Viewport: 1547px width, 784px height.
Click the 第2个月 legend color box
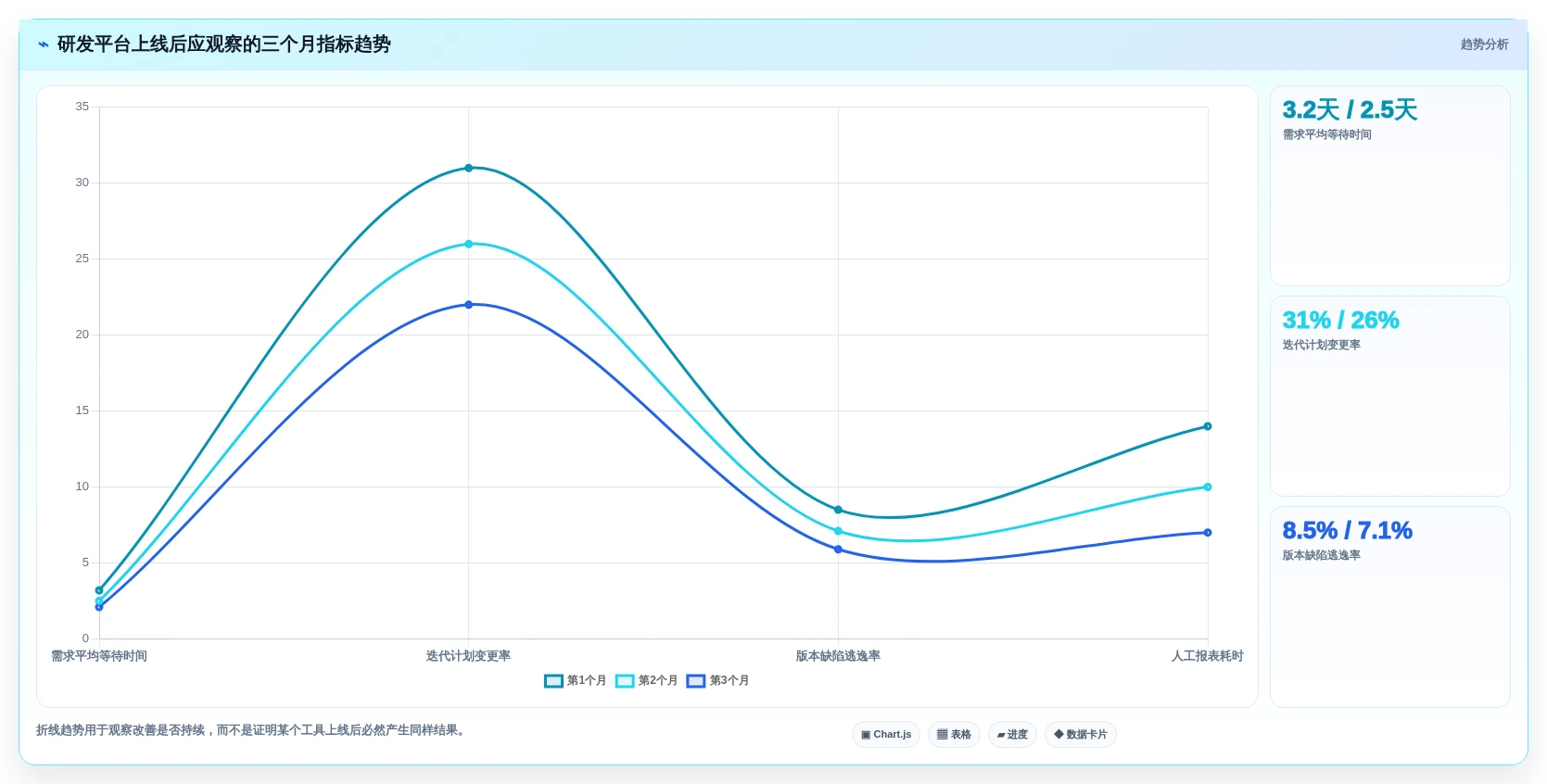pos(625,681)
